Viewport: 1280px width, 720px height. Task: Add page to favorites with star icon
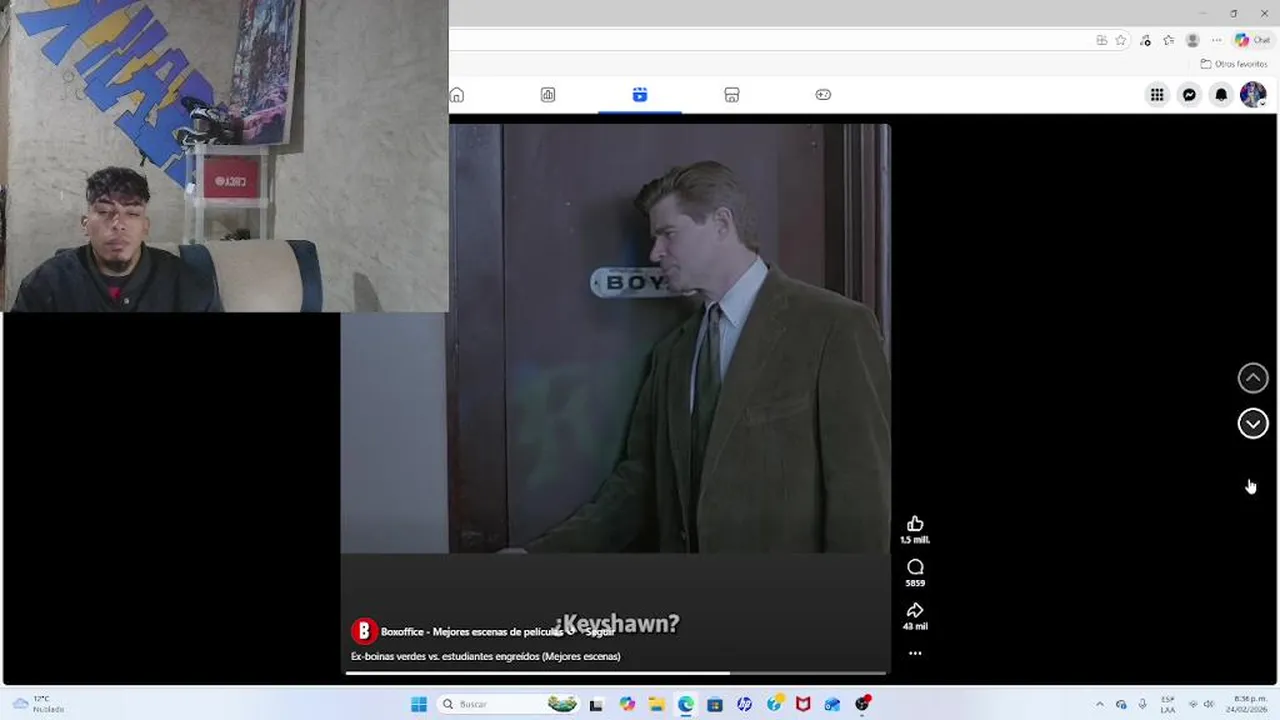1121,40
